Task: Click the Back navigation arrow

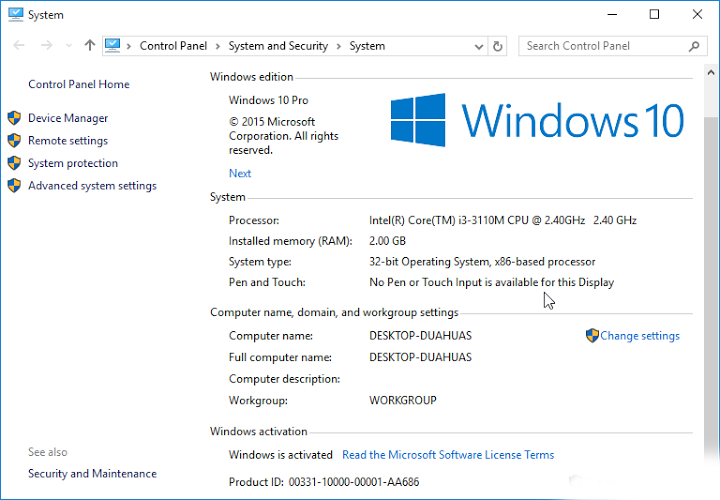Action: [x=19, y=45]
